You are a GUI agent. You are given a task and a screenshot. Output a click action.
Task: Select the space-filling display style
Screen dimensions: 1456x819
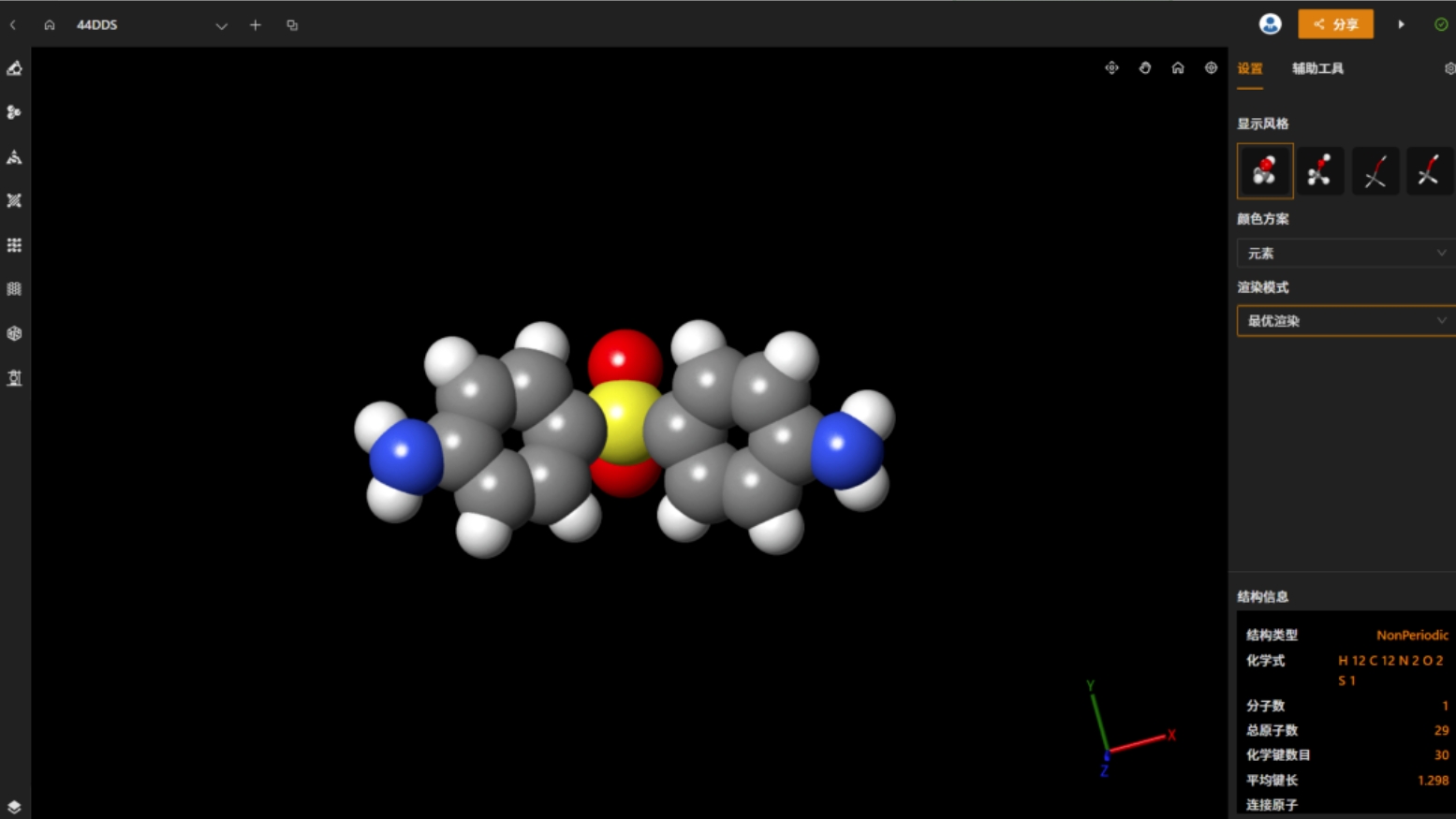pyautogui.click(x=1264, y=170)
